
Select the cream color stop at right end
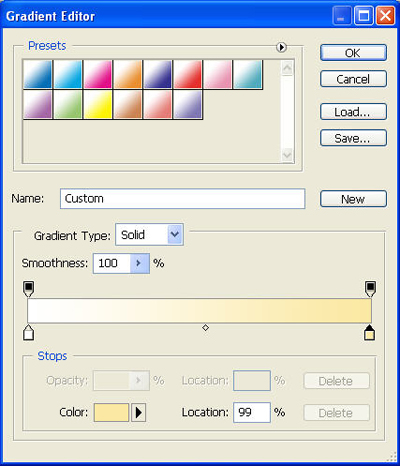click(369, 332)
